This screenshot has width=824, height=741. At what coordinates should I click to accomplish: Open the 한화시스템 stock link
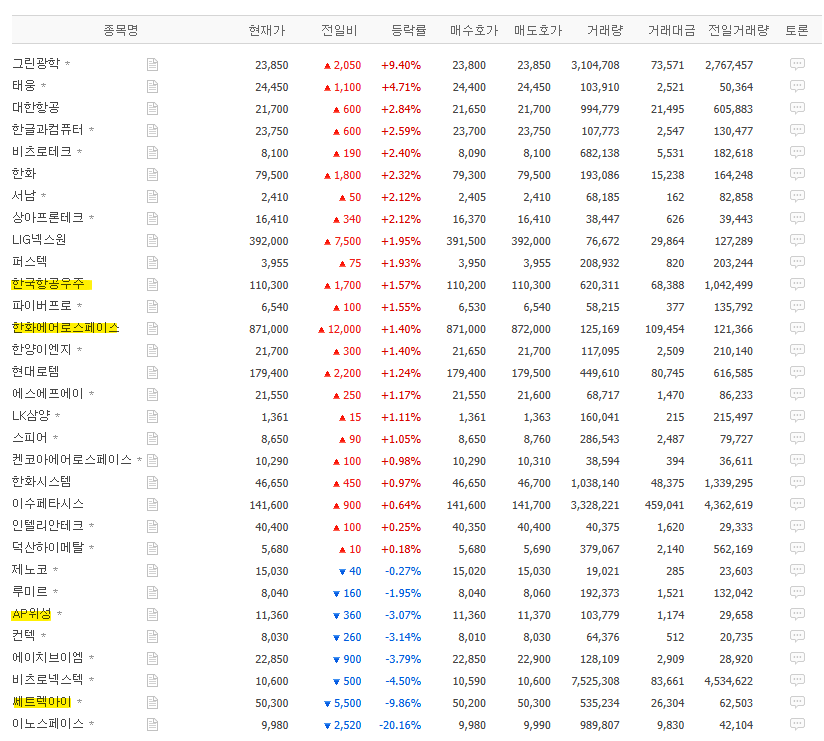pos(42,481)
